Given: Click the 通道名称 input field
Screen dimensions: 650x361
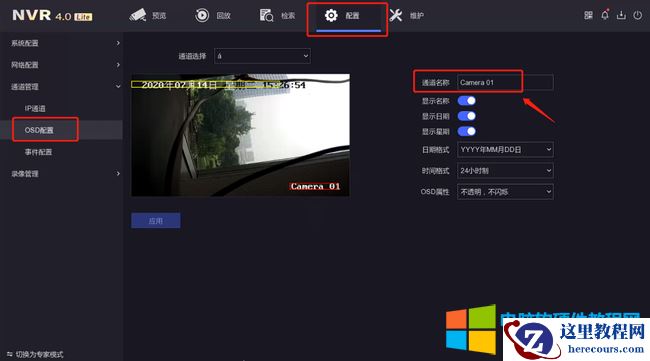Looking at the screenshot, I should [x=505, y=82].
